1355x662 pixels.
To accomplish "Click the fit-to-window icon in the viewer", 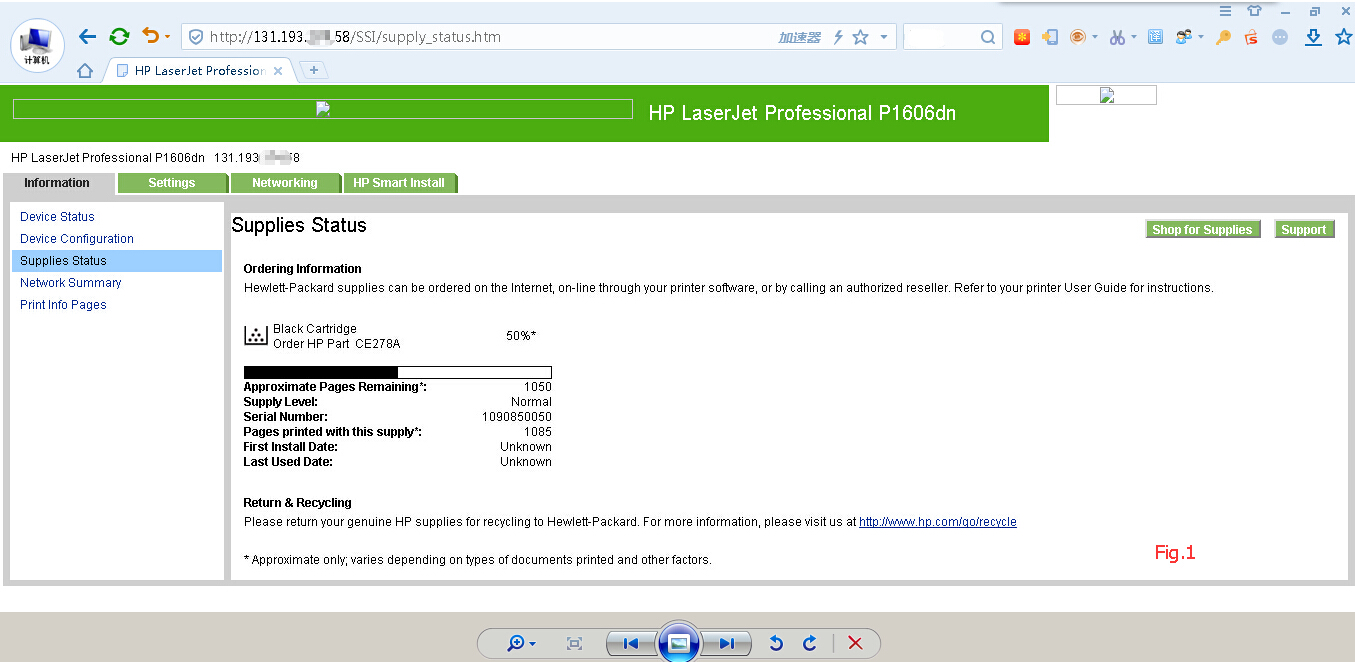I will click(x=574, y=643).
